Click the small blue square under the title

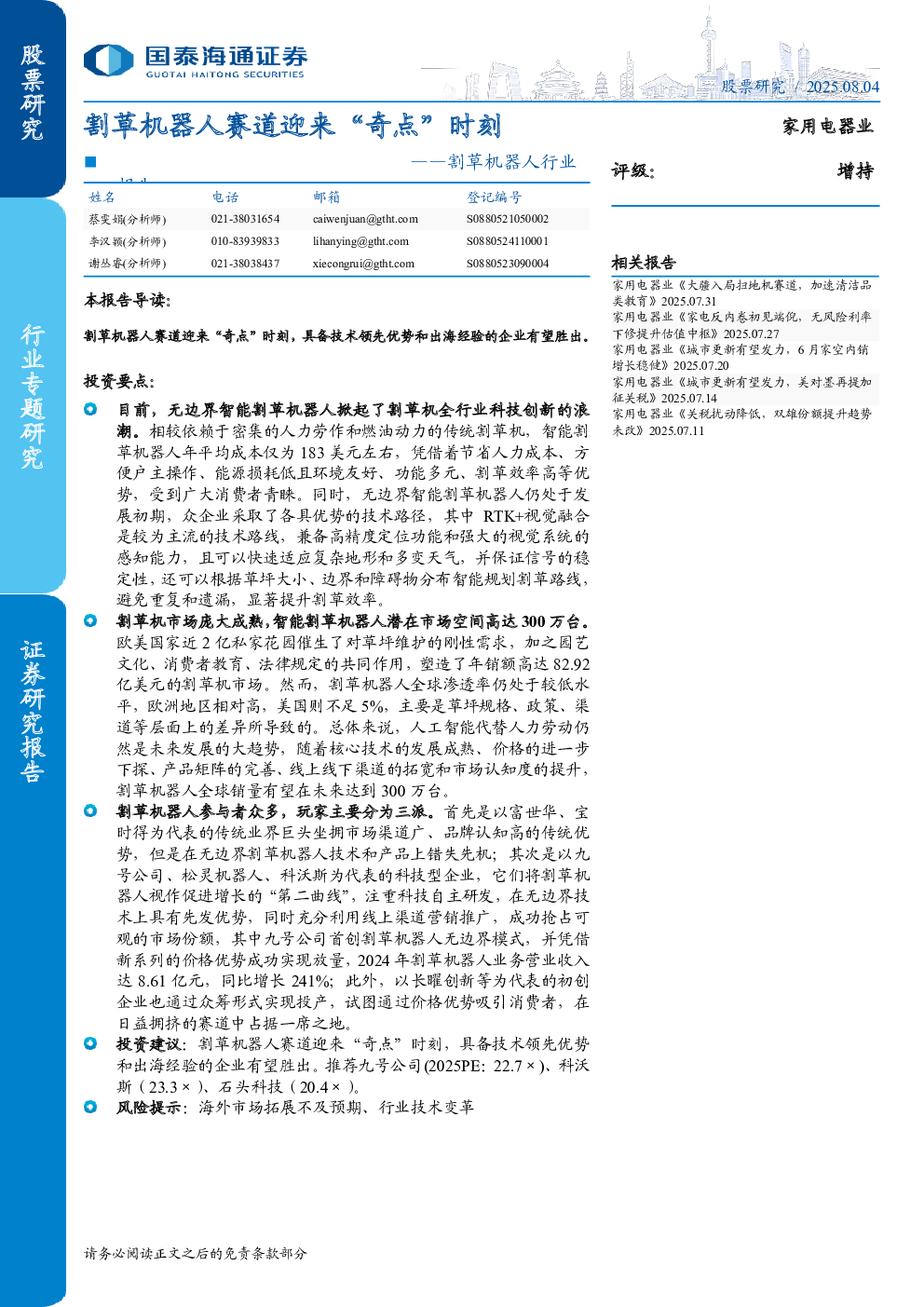click(x=90, y=161)
